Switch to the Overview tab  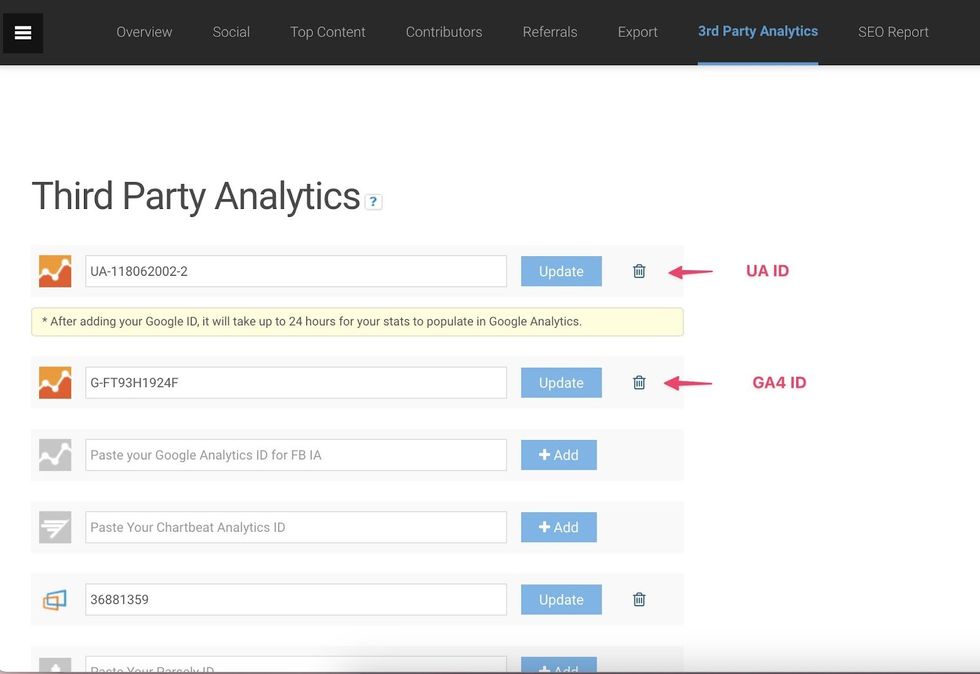point(144,32)
